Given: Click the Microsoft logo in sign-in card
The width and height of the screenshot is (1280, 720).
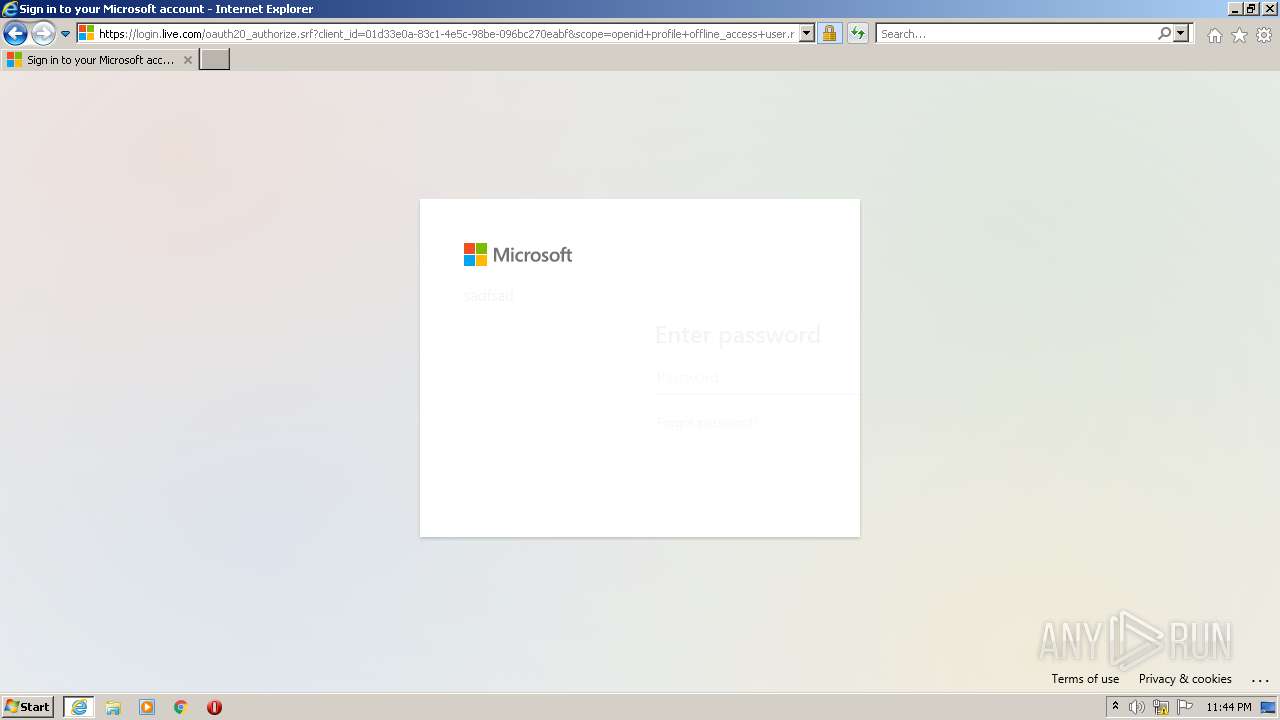Looking at the screenshot, I should [518, 255].
